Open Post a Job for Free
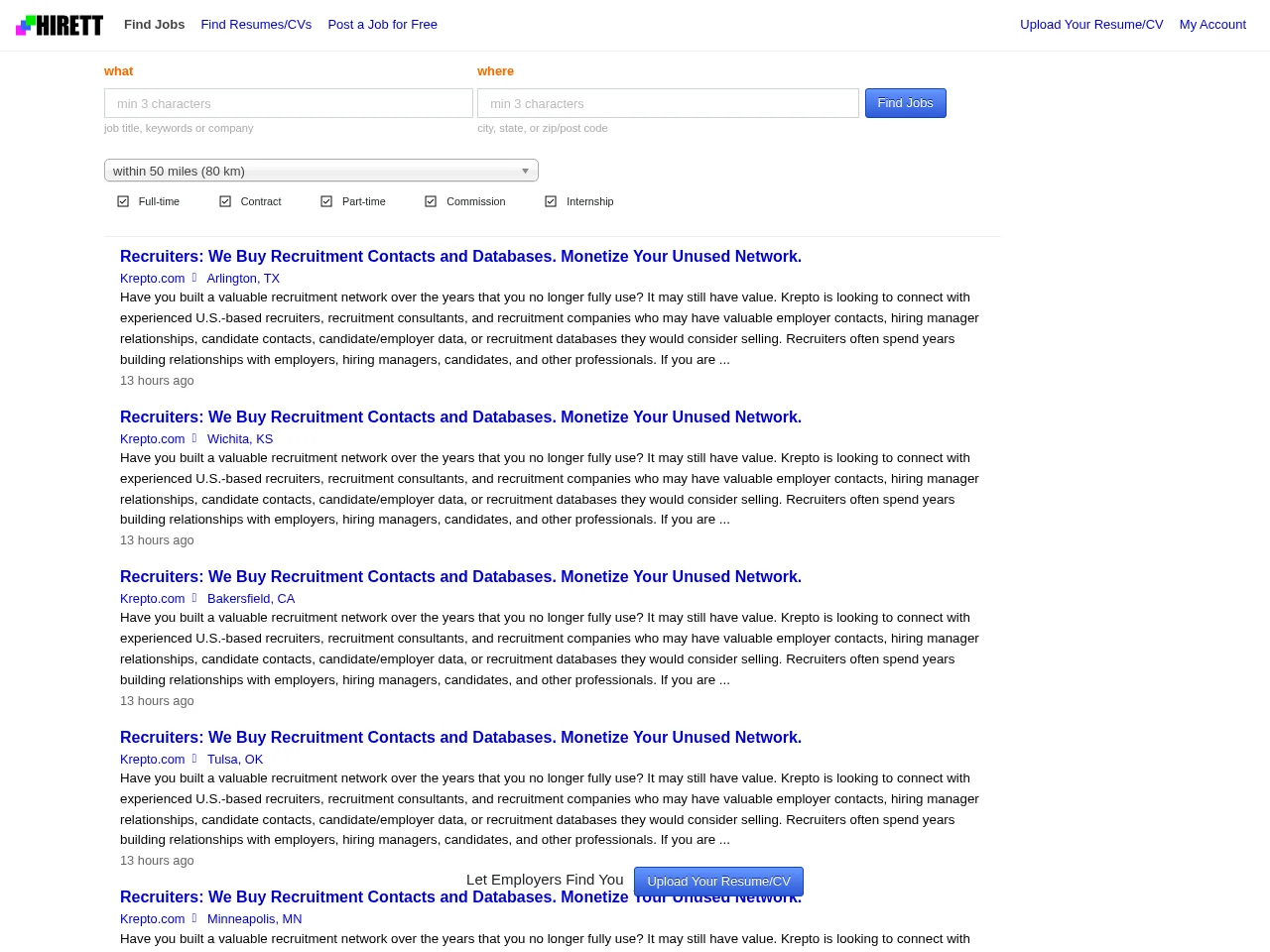 [x=382, y=25]
